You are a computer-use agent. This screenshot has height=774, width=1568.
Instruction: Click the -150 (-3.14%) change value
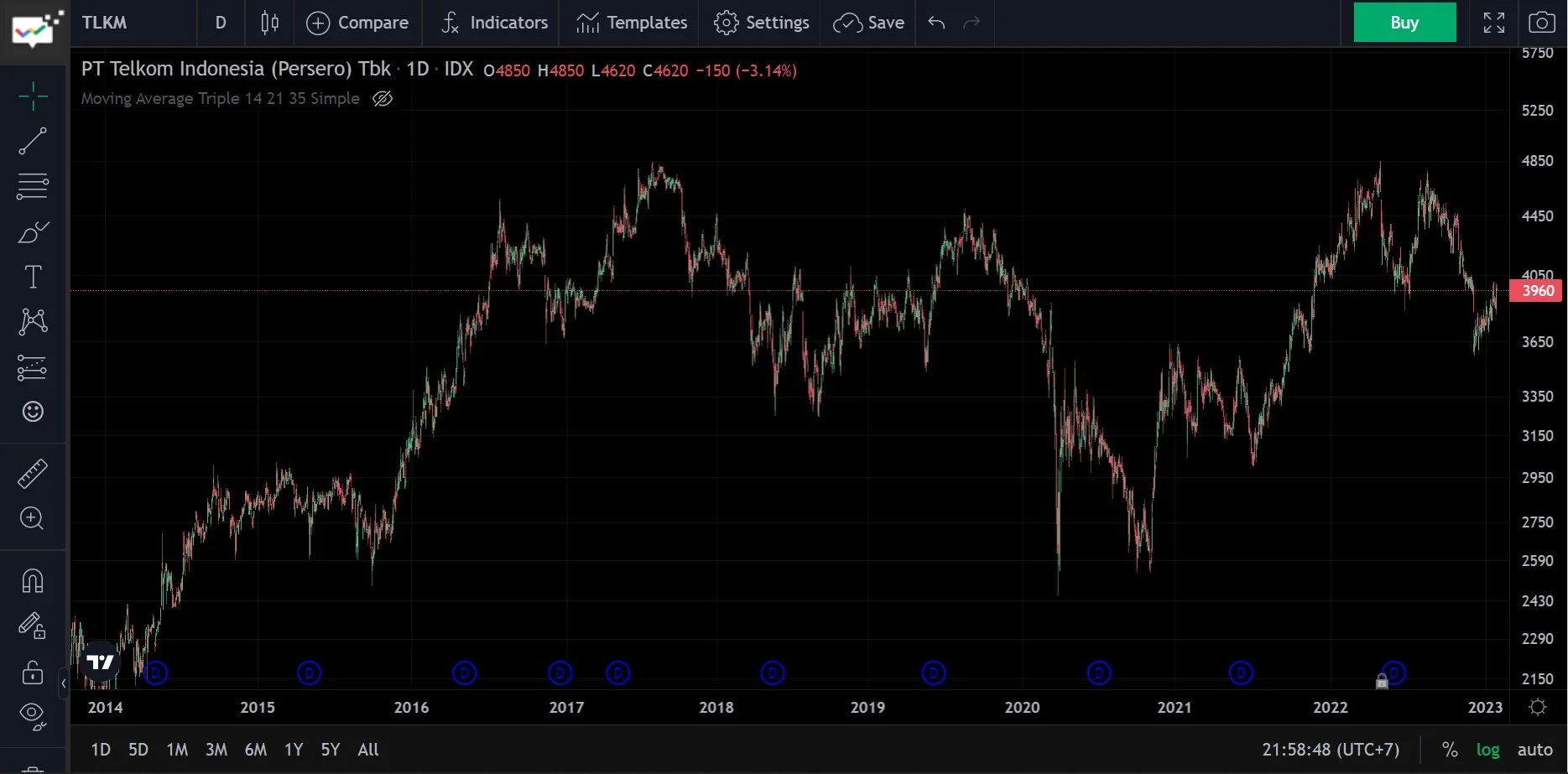coord(746,70)
